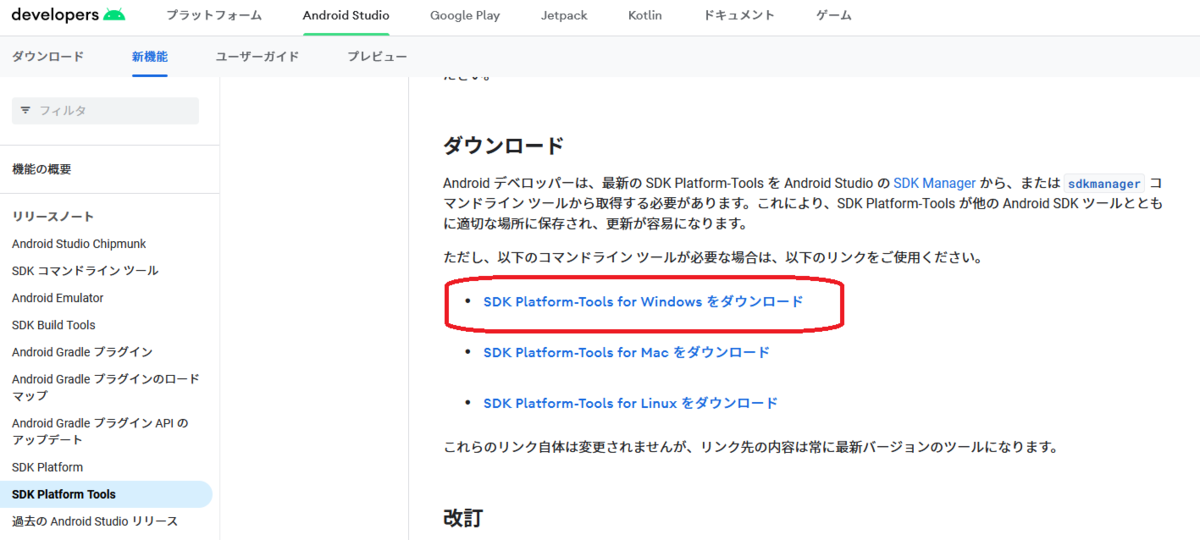Download SDK Platform-Tools for Mac
Screen dimensions: 1200x540
pos(627,352)
